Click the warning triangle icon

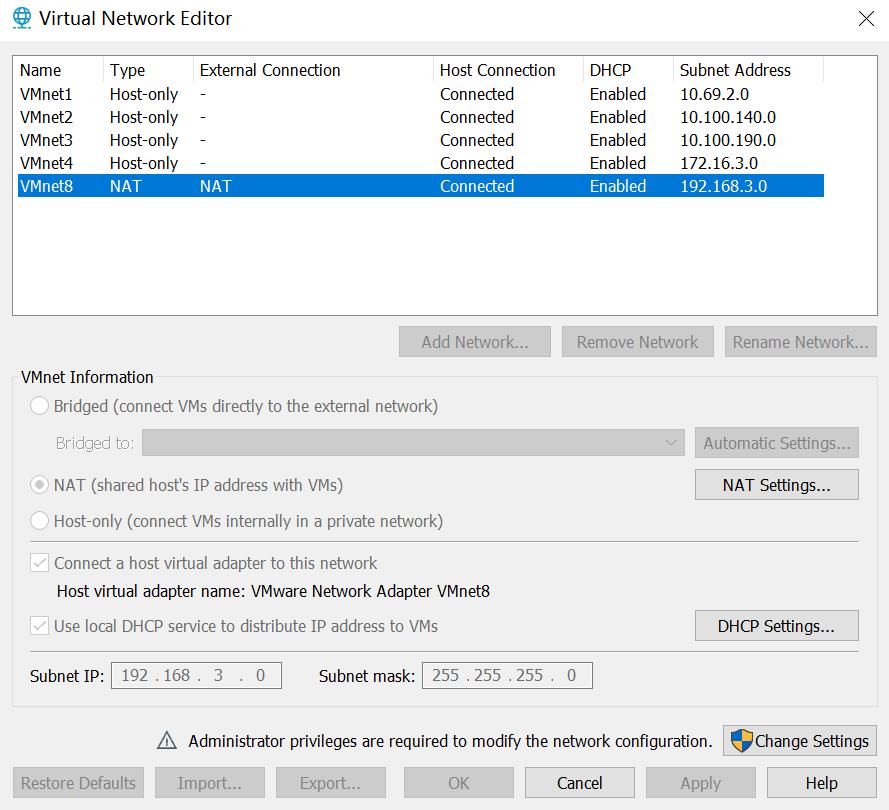point(167,741)
